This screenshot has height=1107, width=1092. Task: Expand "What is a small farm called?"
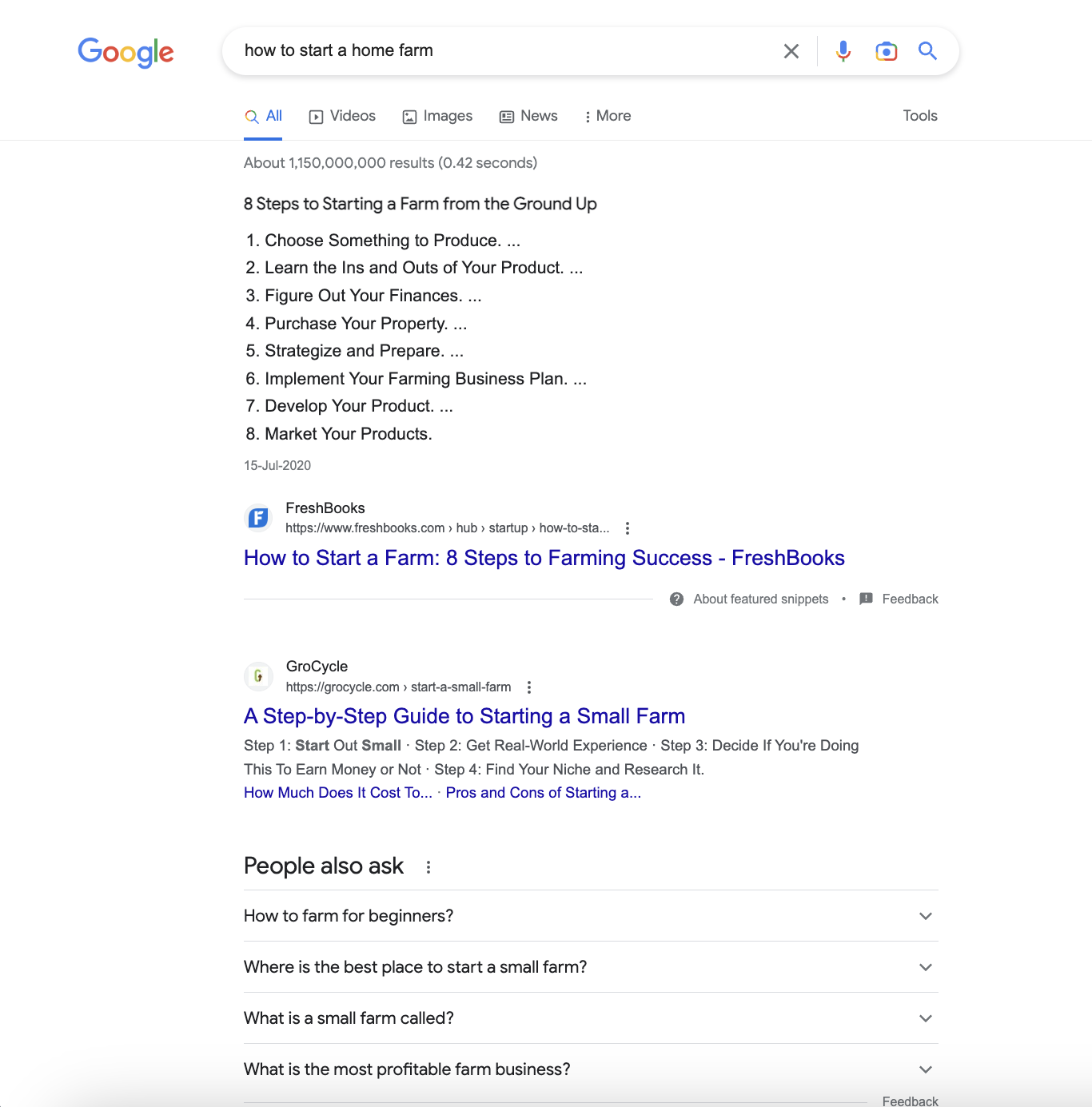pyautogui.click(x=591, y=1018)
